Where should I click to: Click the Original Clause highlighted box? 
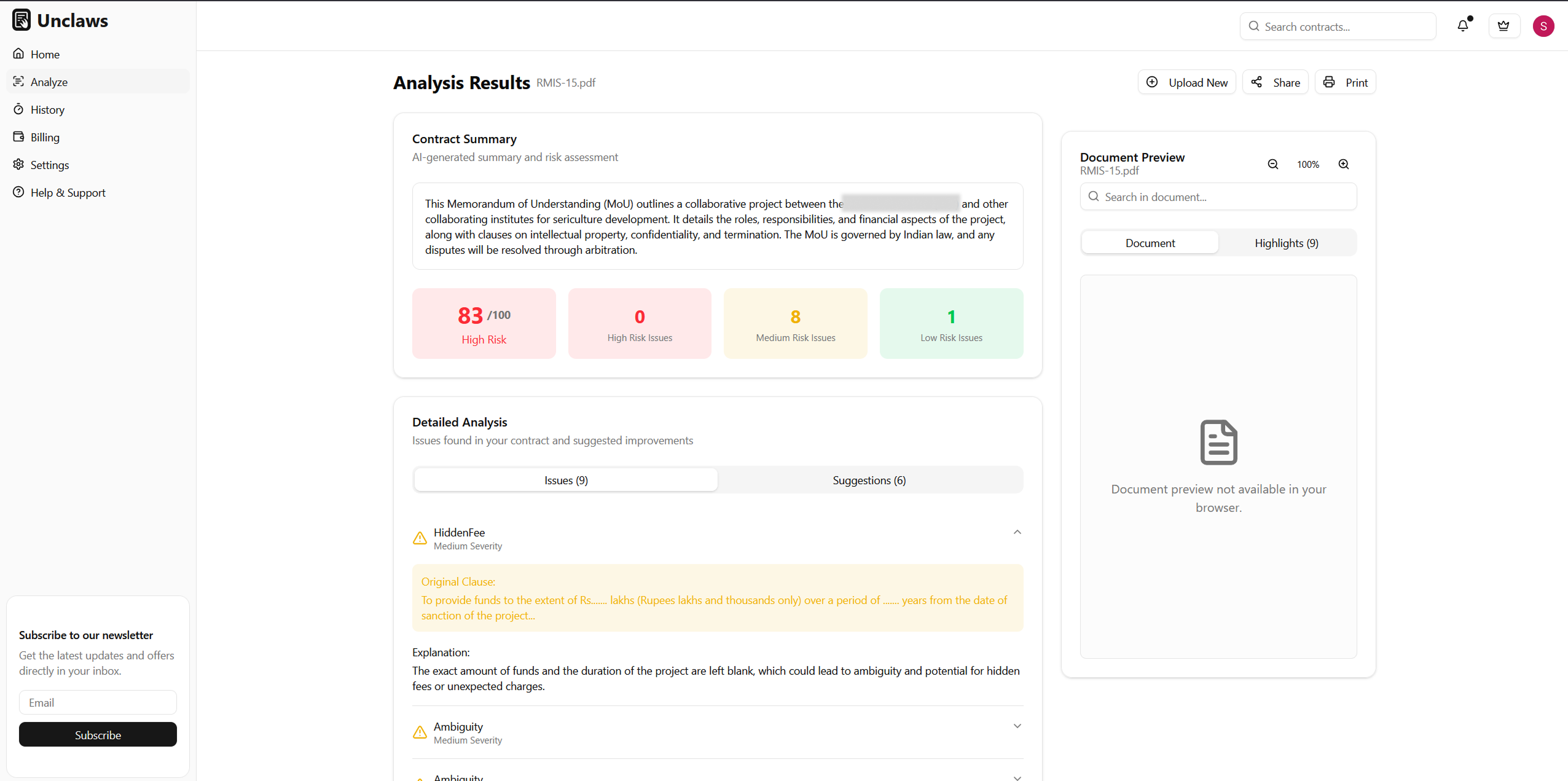[718, 598]
